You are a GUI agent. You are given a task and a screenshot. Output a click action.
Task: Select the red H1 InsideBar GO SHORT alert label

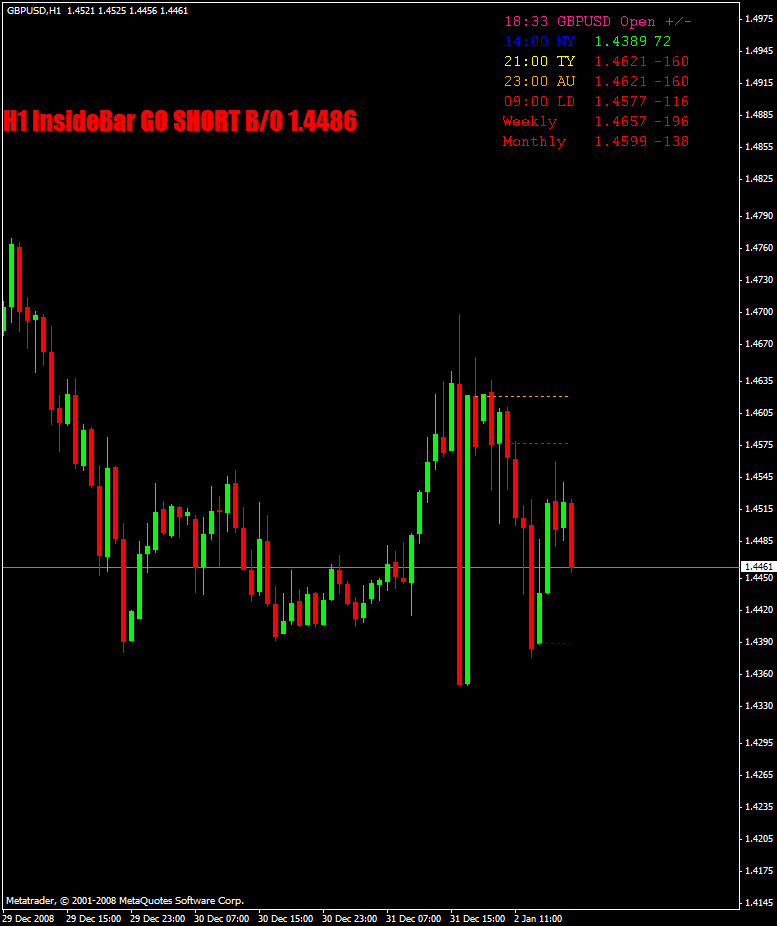[180, 121]
